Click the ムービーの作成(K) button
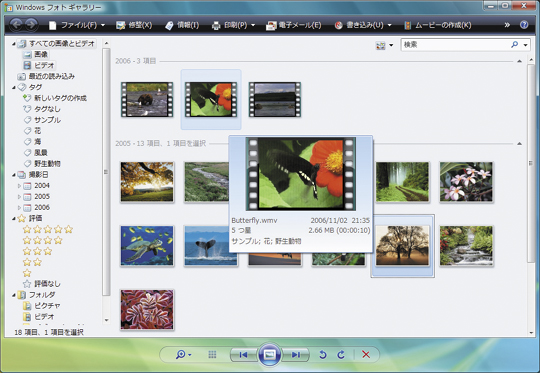Screen dimensions: 540x373 (437, 25)
